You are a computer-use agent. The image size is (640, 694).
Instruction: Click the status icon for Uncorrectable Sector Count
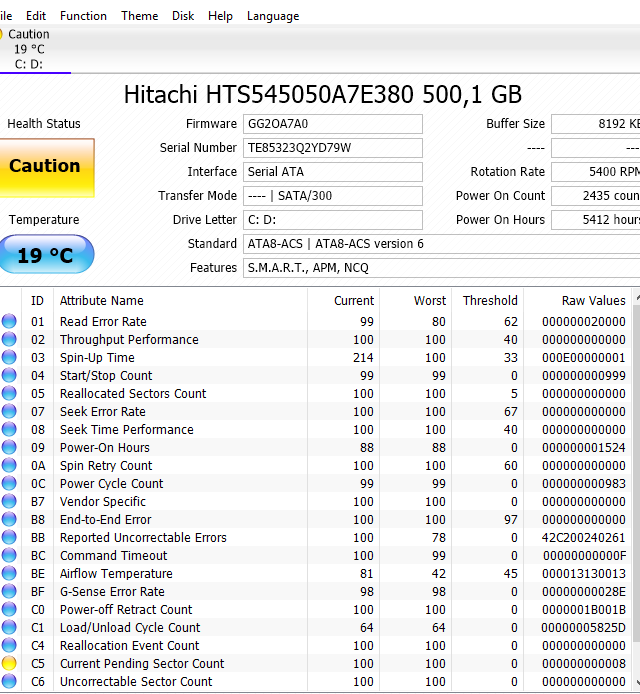[x=9, y=681]
